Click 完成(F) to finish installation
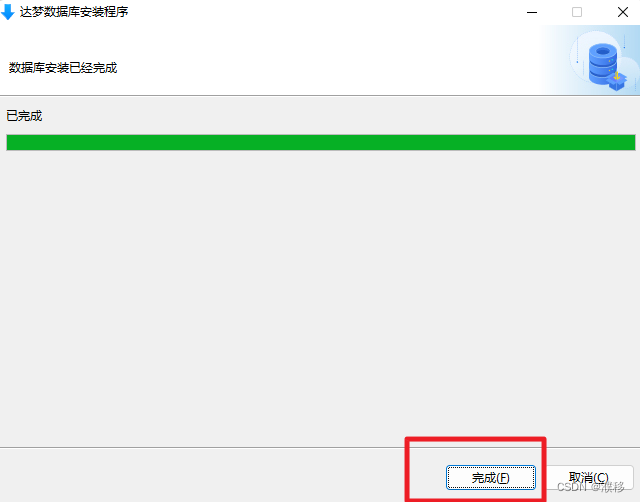This screenshot has width=640, height=502. click(491, 478)
